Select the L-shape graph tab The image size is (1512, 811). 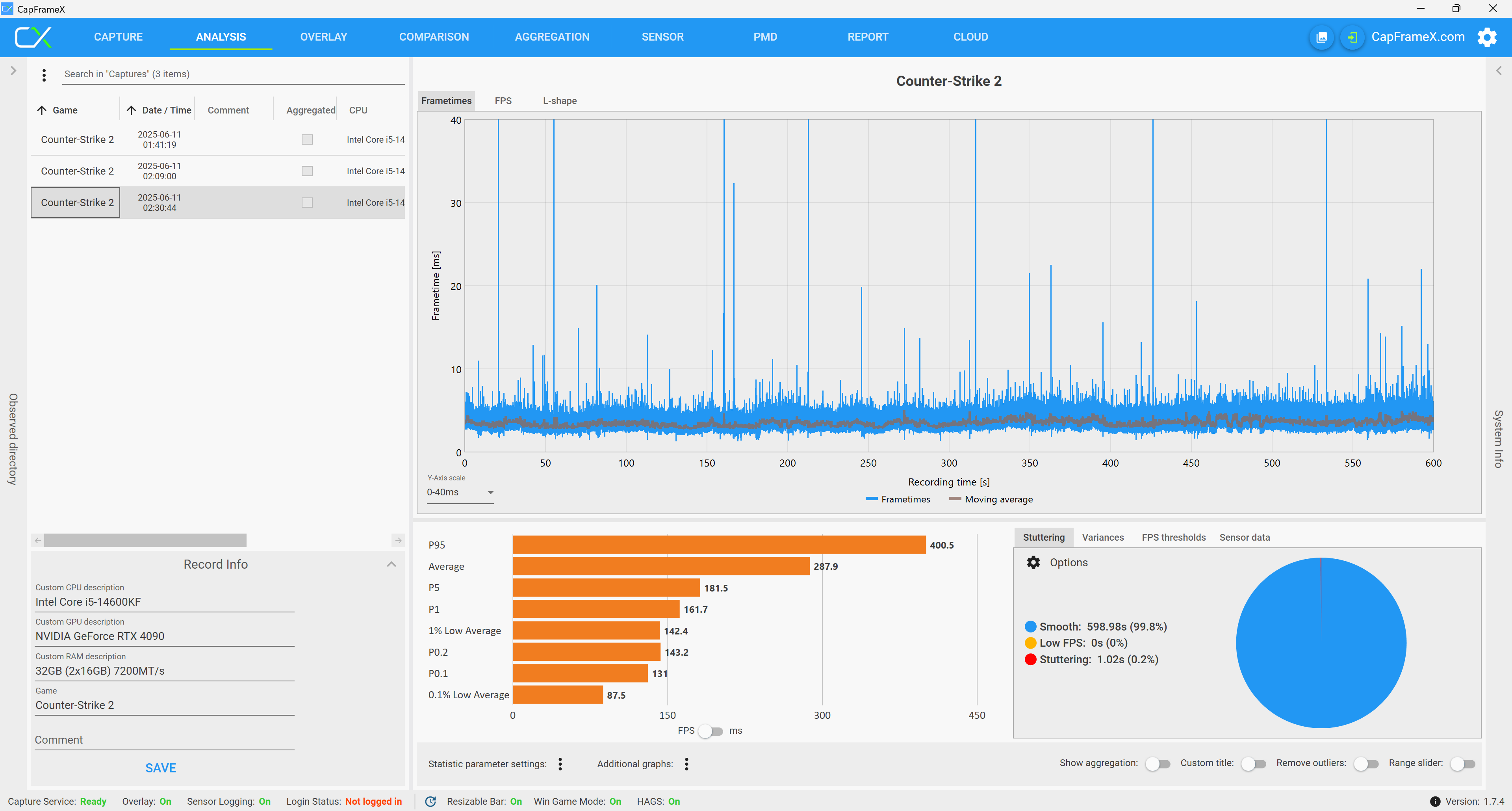(559, 100)
